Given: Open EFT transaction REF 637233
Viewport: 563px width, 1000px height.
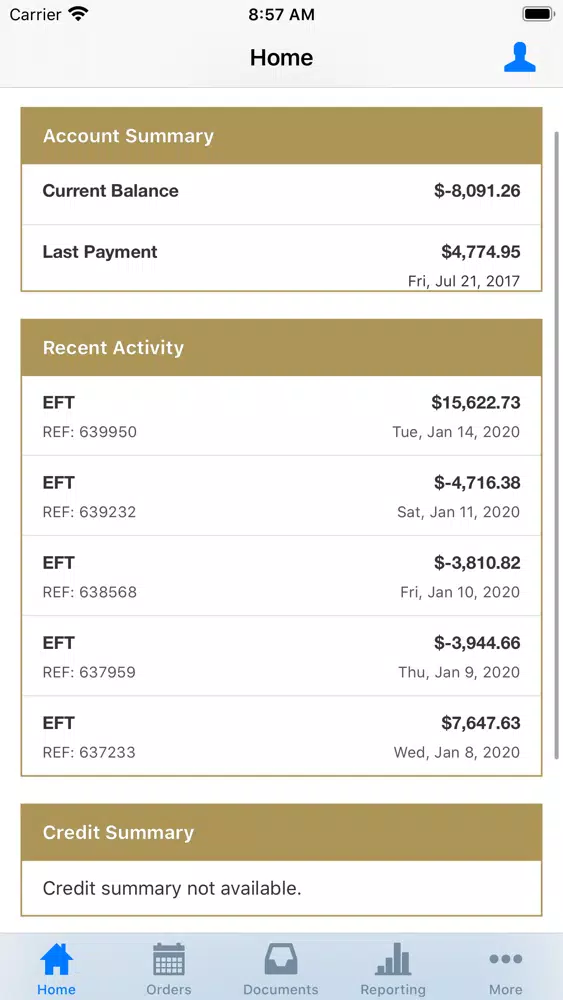Looking at the screenshot, I should [x=281, y=735].
